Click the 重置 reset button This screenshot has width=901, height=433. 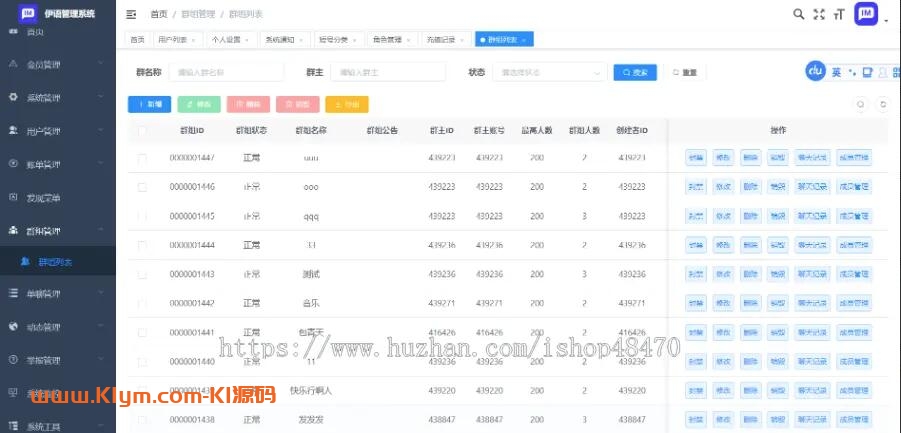click(684, 72)
